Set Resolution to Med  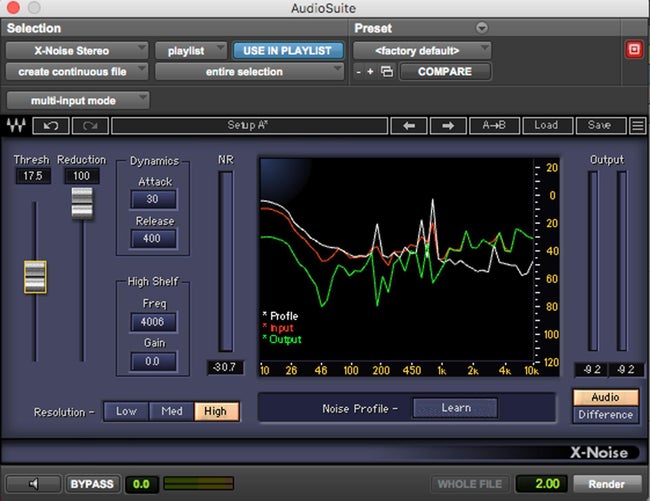(172, 411)
